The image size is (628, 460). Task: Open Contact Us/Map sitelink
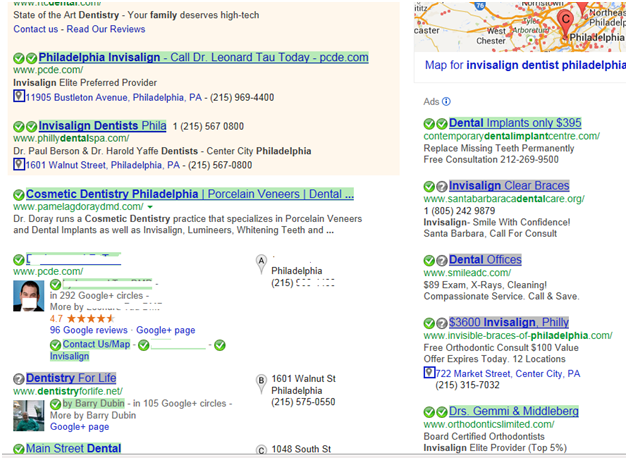click(x=97, y=344)
